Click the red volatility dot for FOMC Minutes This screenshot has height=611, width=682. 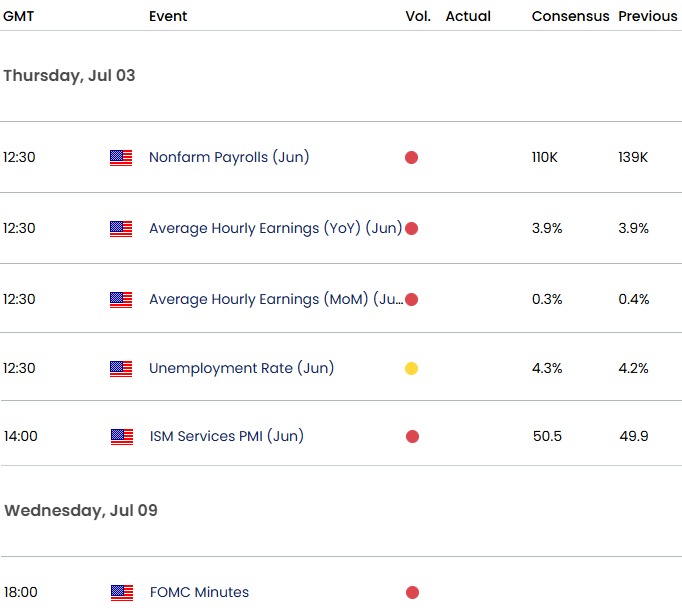[x=411, y=593]
